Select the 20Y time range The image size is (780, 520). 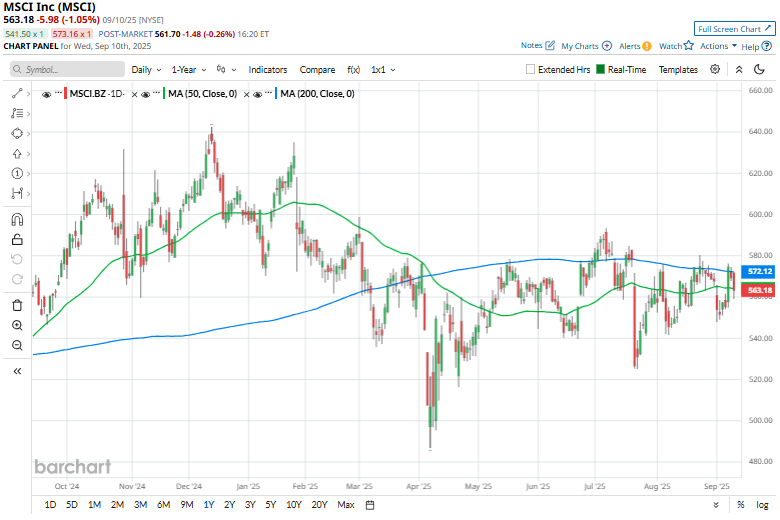coord(319,505)
